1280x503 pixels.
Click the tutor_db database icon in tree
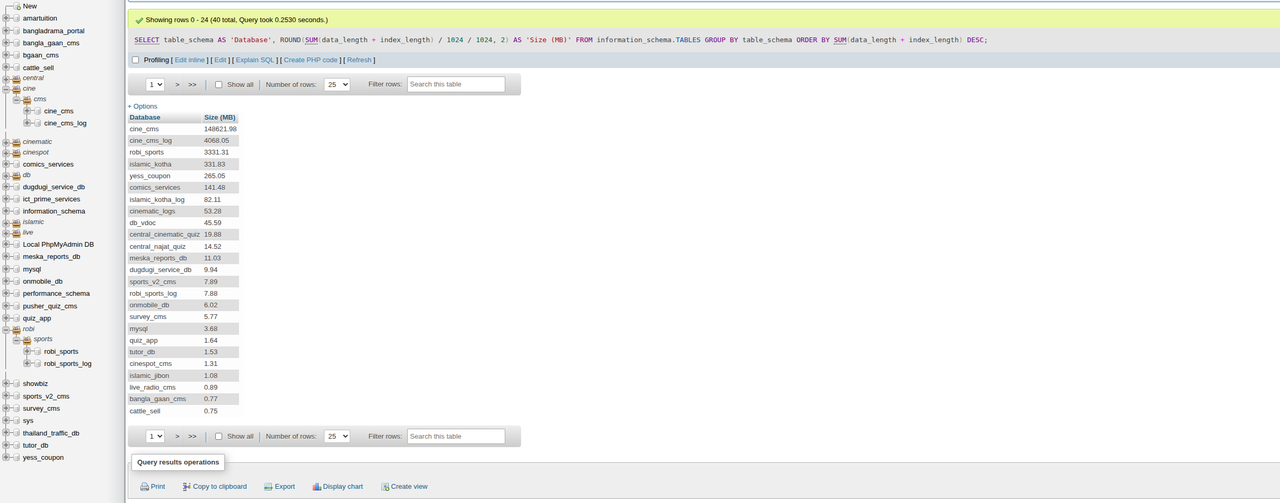[16, 445]
